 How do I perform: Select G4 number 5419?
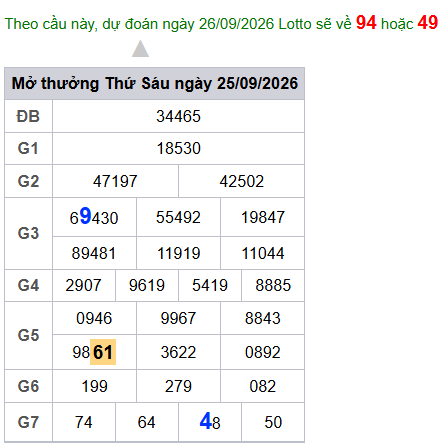tap(210, 285)
